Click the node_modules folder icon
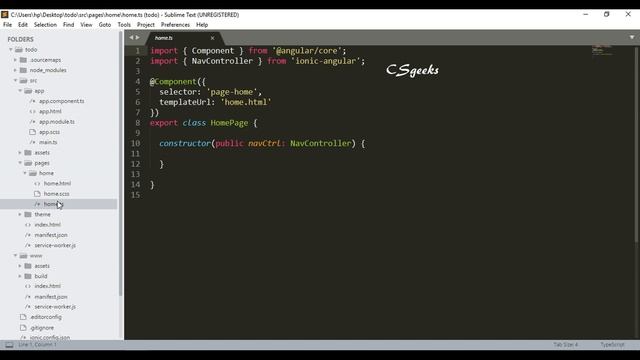The image size is (640, 360). [x=23, y=70]
